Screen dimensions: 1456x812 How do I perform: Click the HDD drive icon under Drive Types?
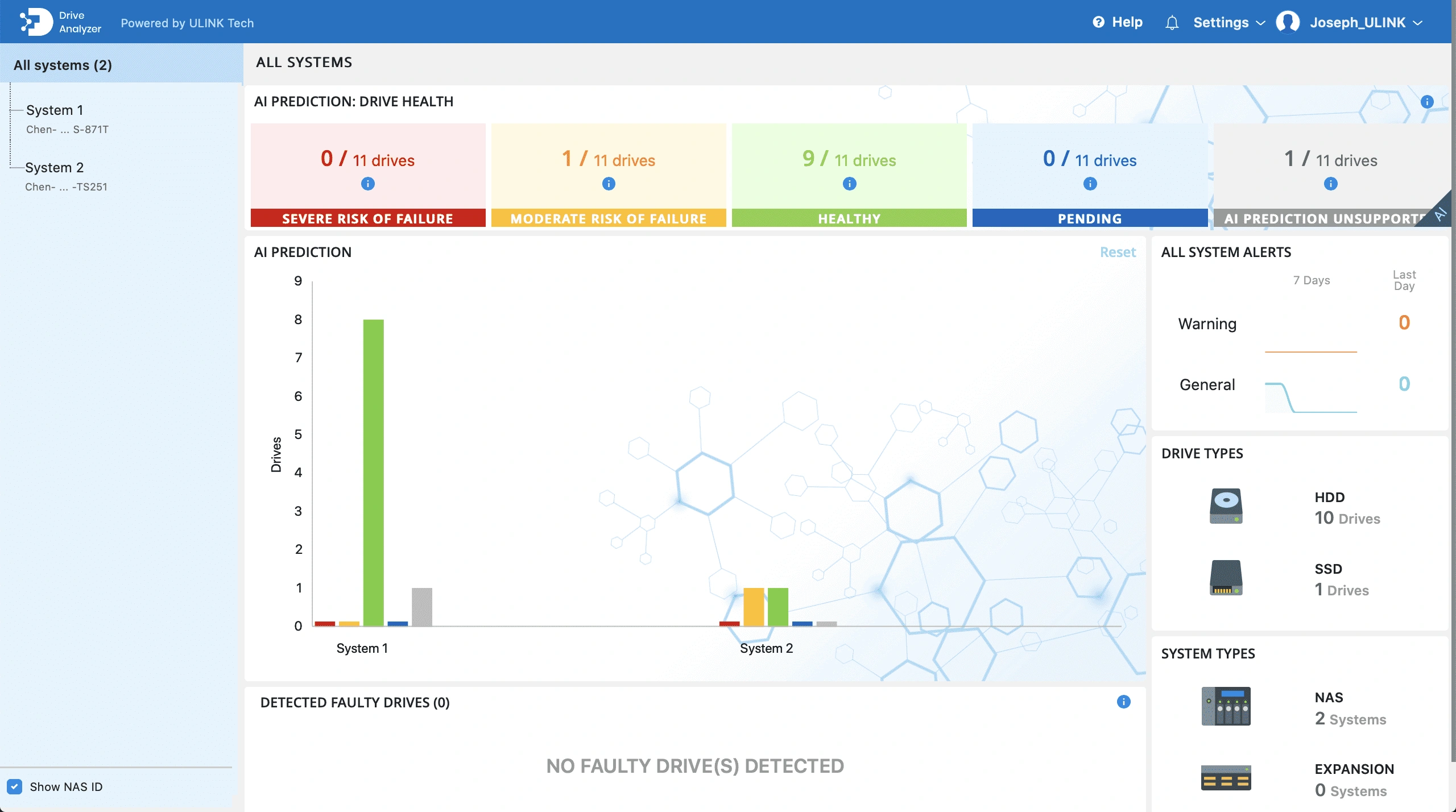tap(1226, 506)
